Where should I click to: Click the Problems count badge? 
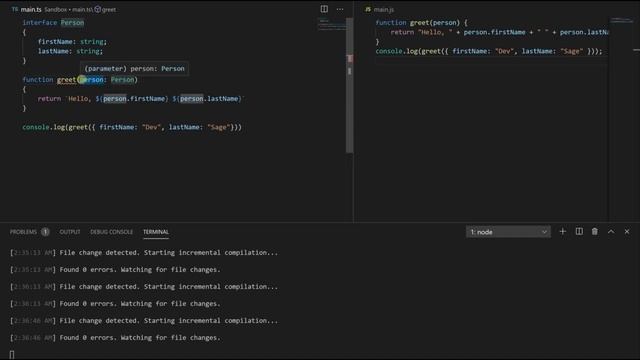pyautogui.click(x=45, y=232)
